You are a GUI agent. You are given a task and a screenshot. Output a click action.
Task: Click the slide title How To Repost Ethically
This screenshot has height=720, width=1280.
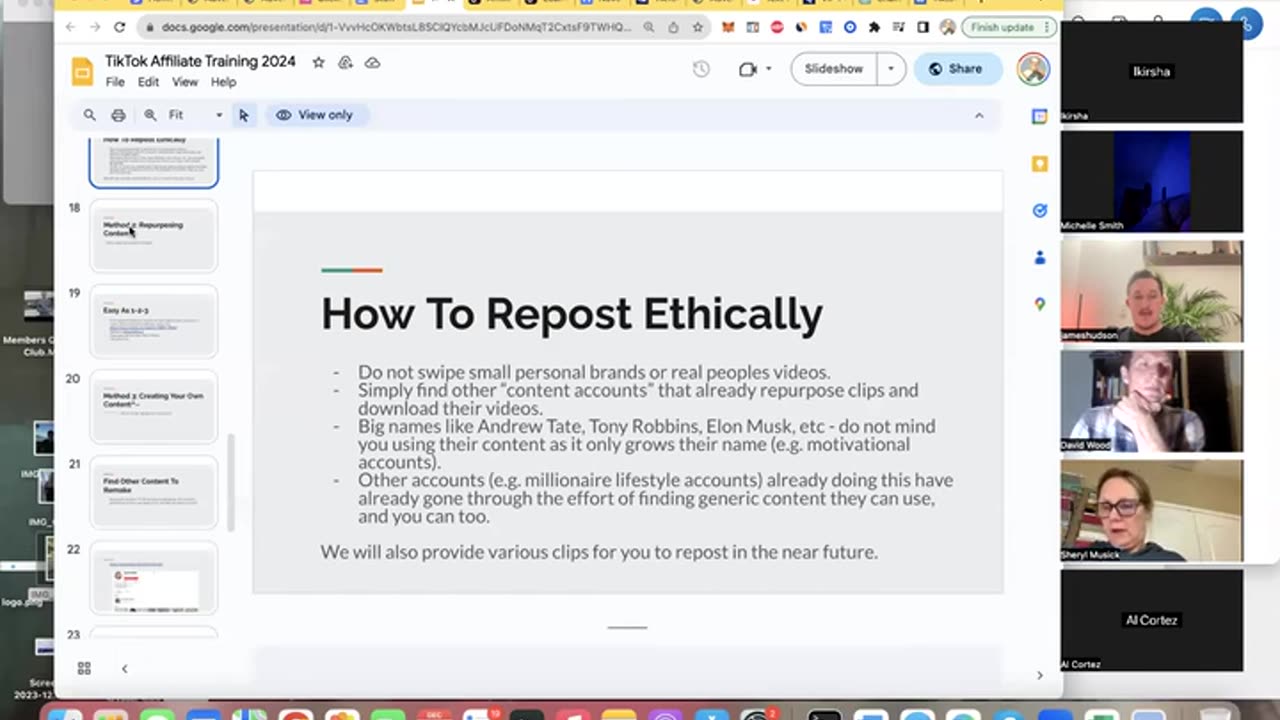coord(571,314)
